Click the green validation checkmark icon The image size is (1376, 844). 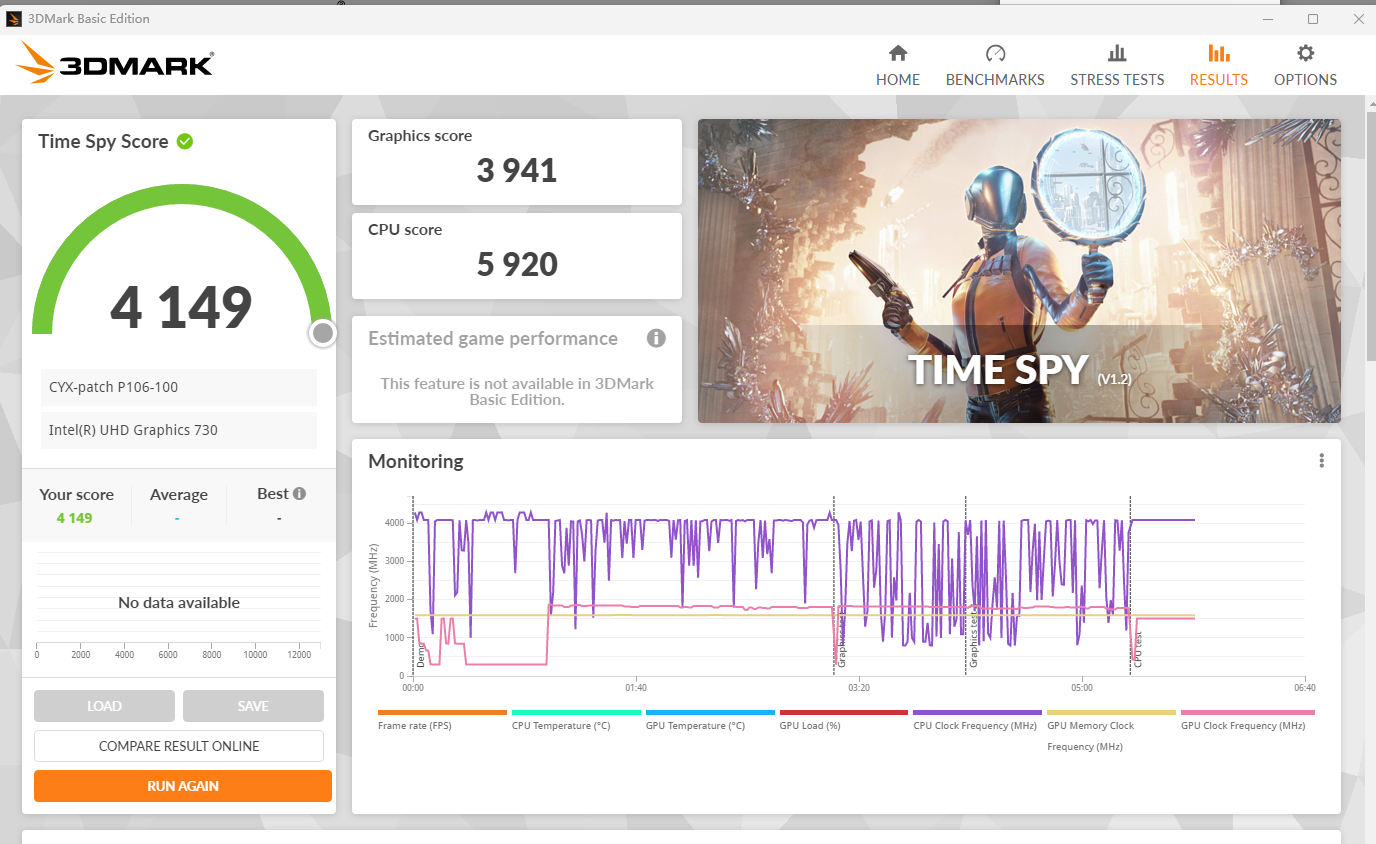185,141
